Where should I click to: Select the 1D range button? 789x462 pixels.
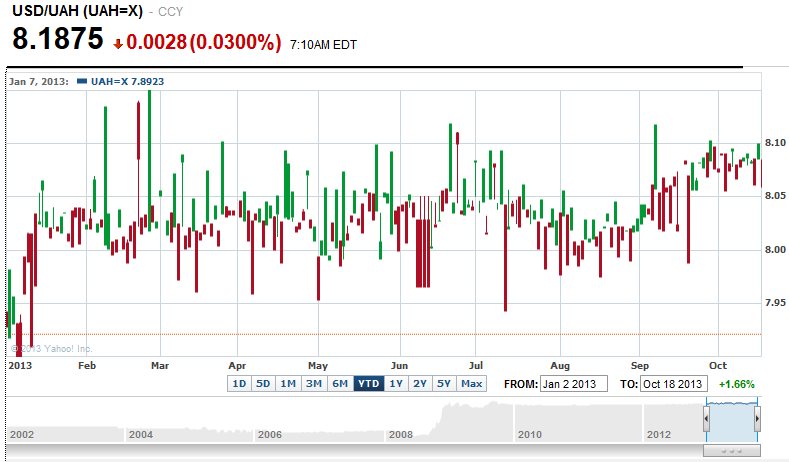(239, 384)
